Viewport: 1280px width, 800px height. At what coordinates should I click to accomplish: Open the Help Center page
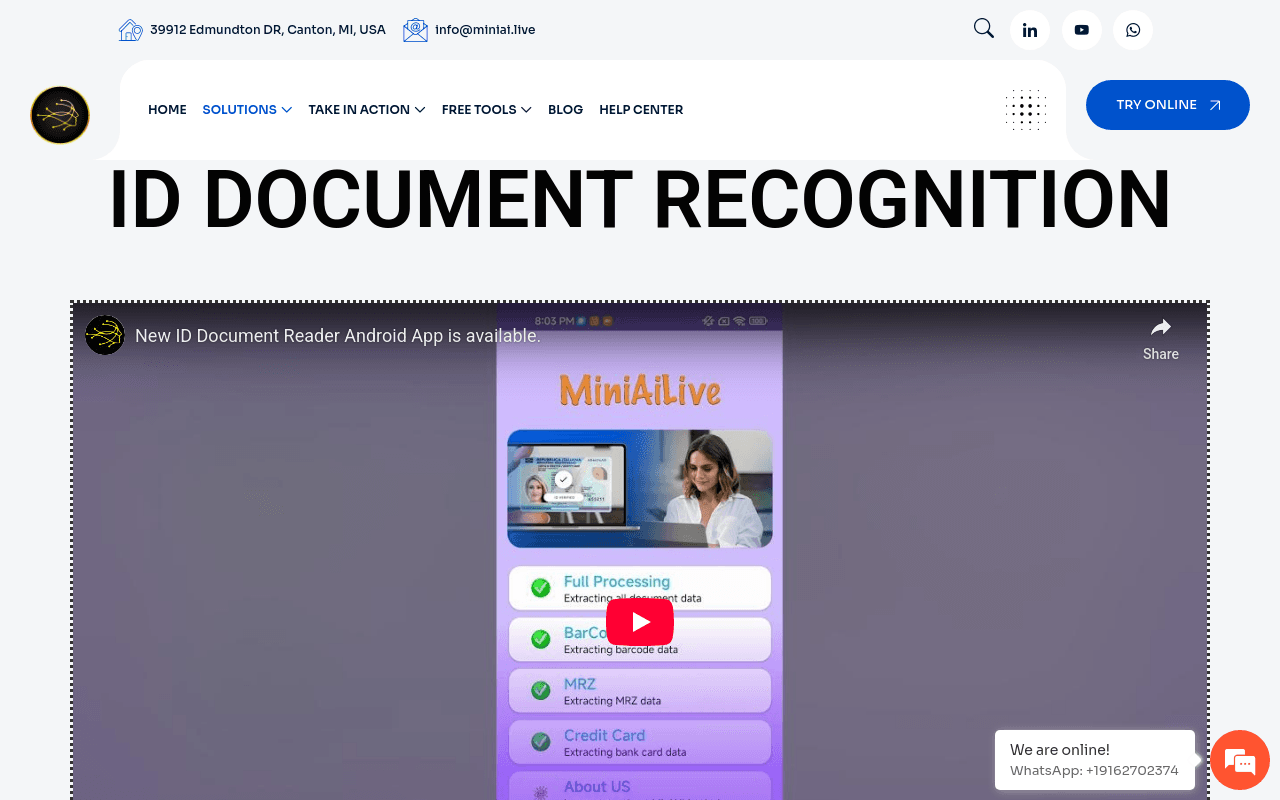(x=641, y=110)
